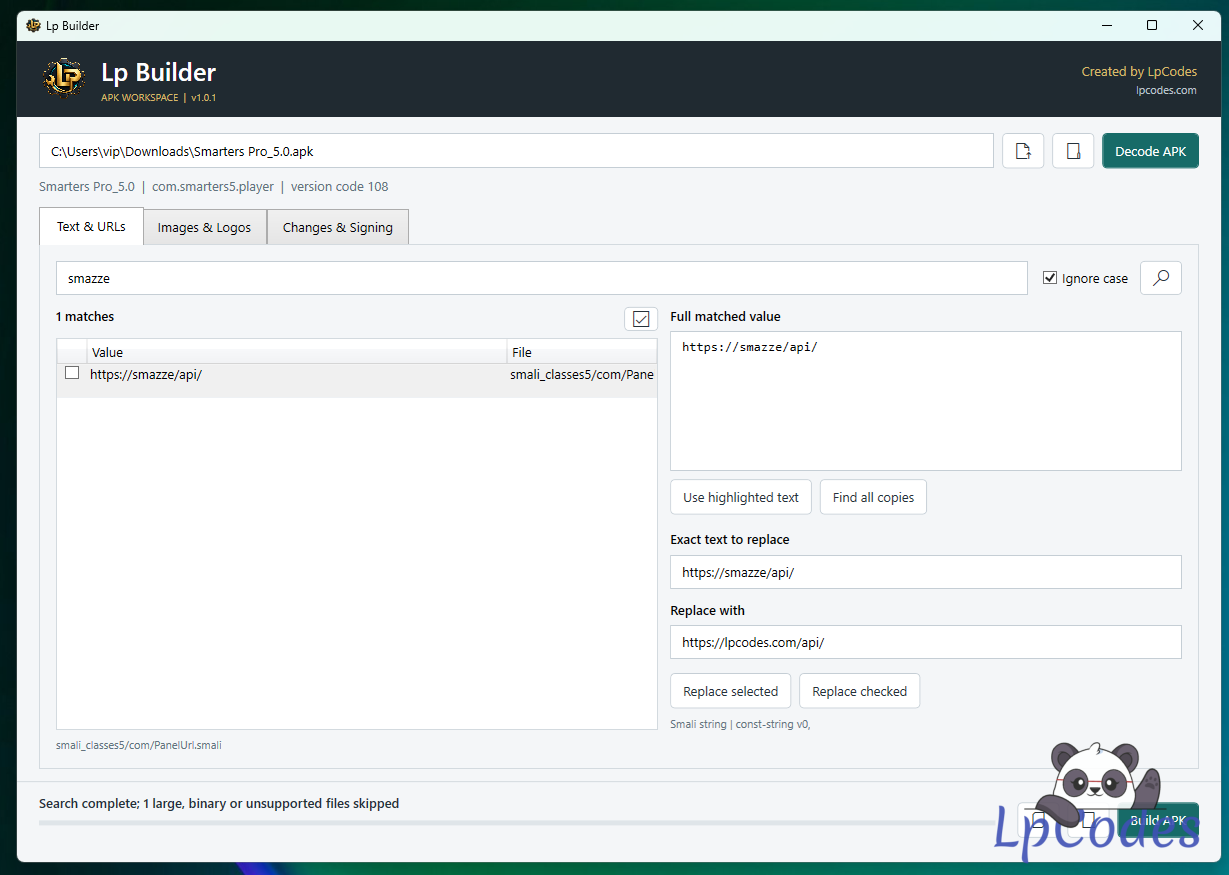Viewport: 1229px width, 875px height.
Task: Click the File column header
Action: 582,352
